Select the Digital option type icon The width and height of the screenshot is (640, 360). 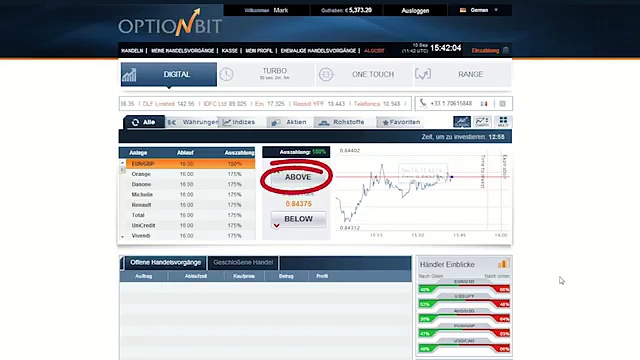129,75
